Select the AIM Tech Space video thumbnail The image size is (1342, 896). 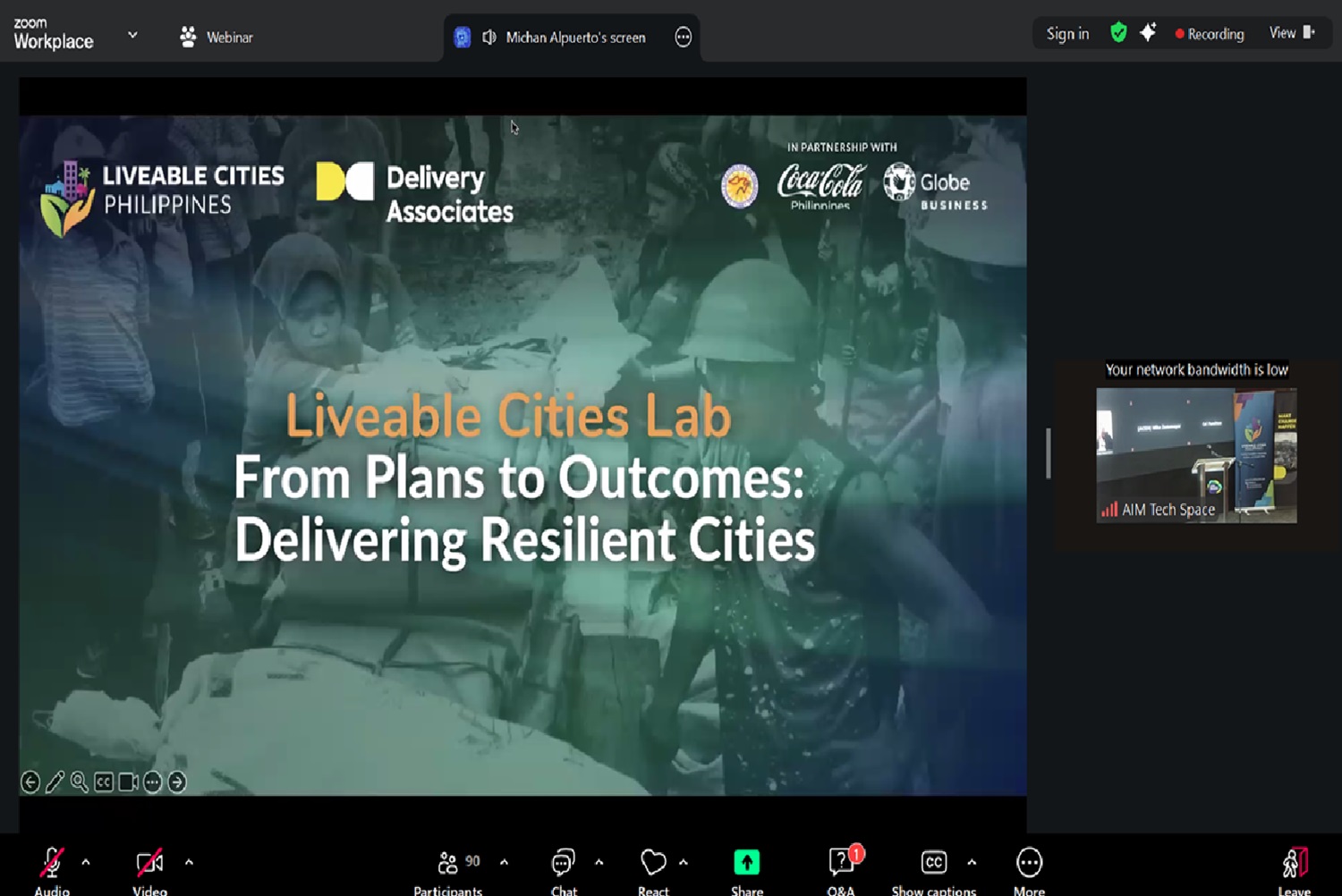click(1196, 454)
